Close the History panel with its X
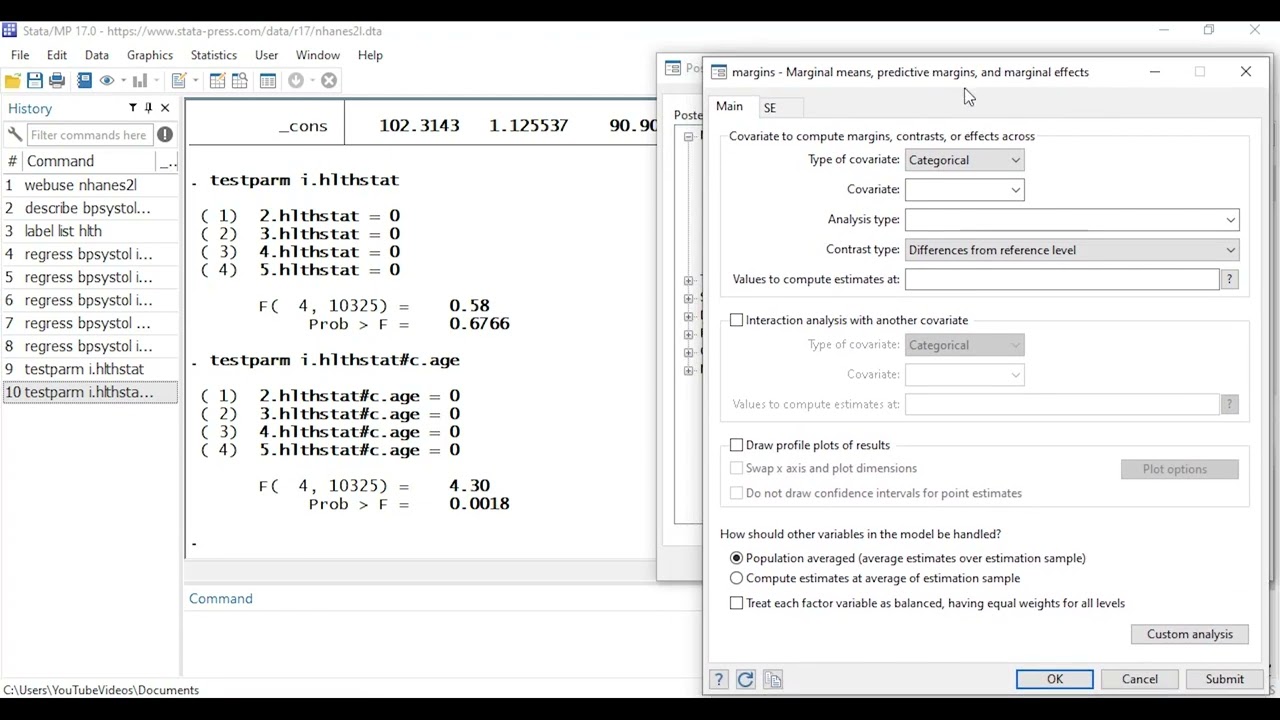This screenshot has height=720, width=1280. [165, 108]
